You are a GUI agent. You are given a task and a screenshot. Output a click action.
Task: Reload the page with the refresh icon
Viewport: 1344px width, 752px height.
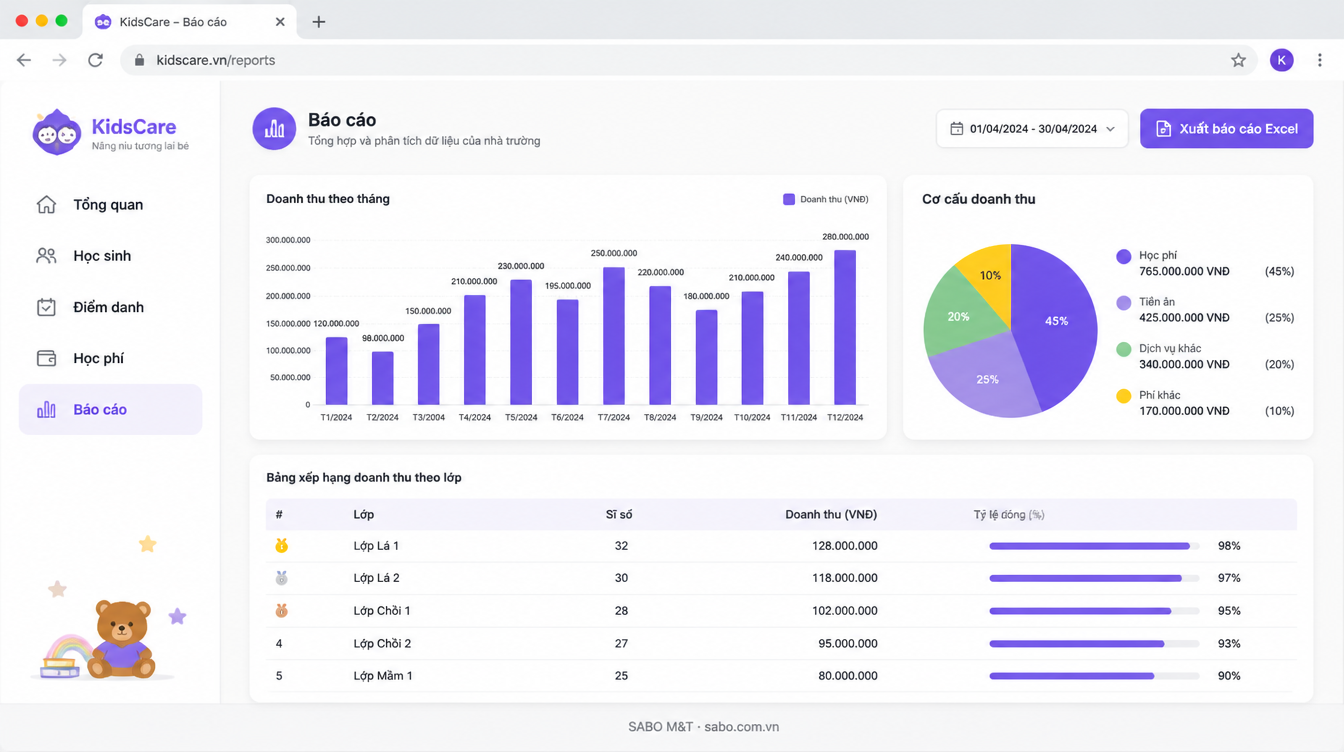[x=95, y=60]
